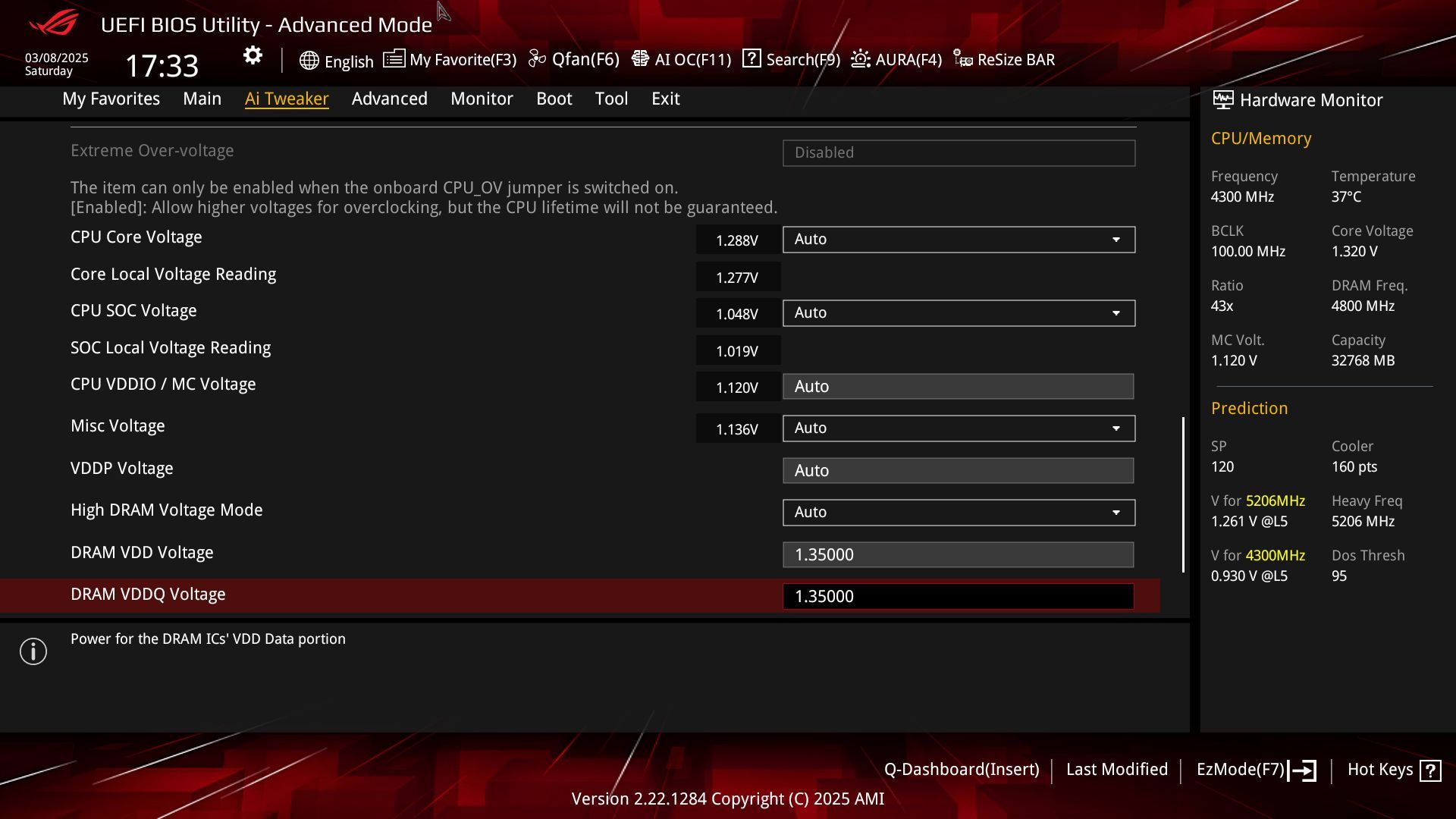This screenshot has height=819, width=1456.
Task: Open the Monitor tab
Action: coord(482,99)
